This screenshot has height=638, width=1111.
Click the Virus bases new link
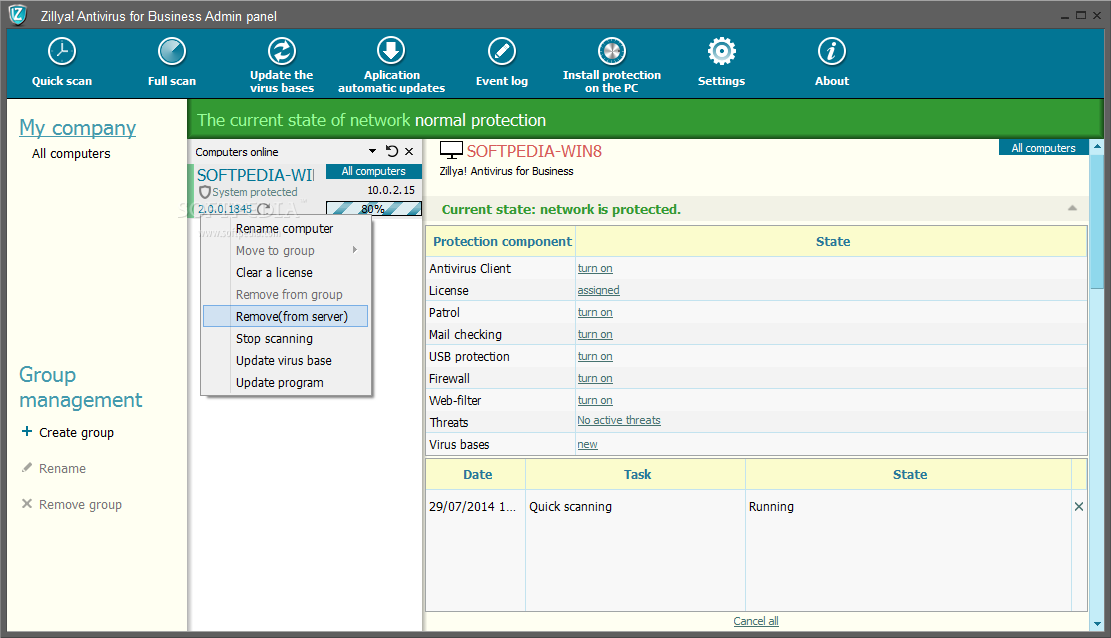[x=587, y=444]
